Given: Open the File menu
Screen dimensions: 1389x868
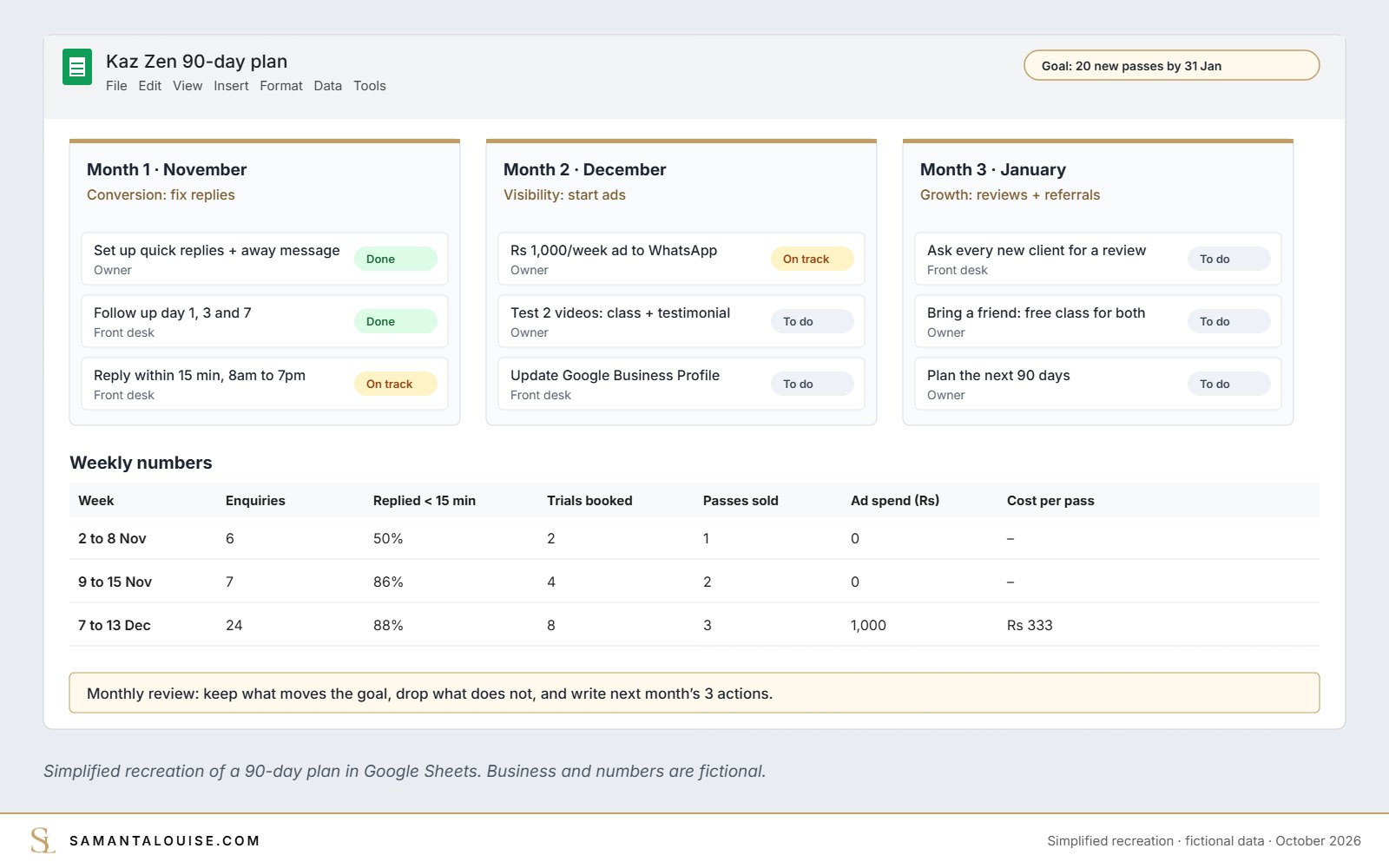Looking at the screenshot, I should (x=116, y=86).
